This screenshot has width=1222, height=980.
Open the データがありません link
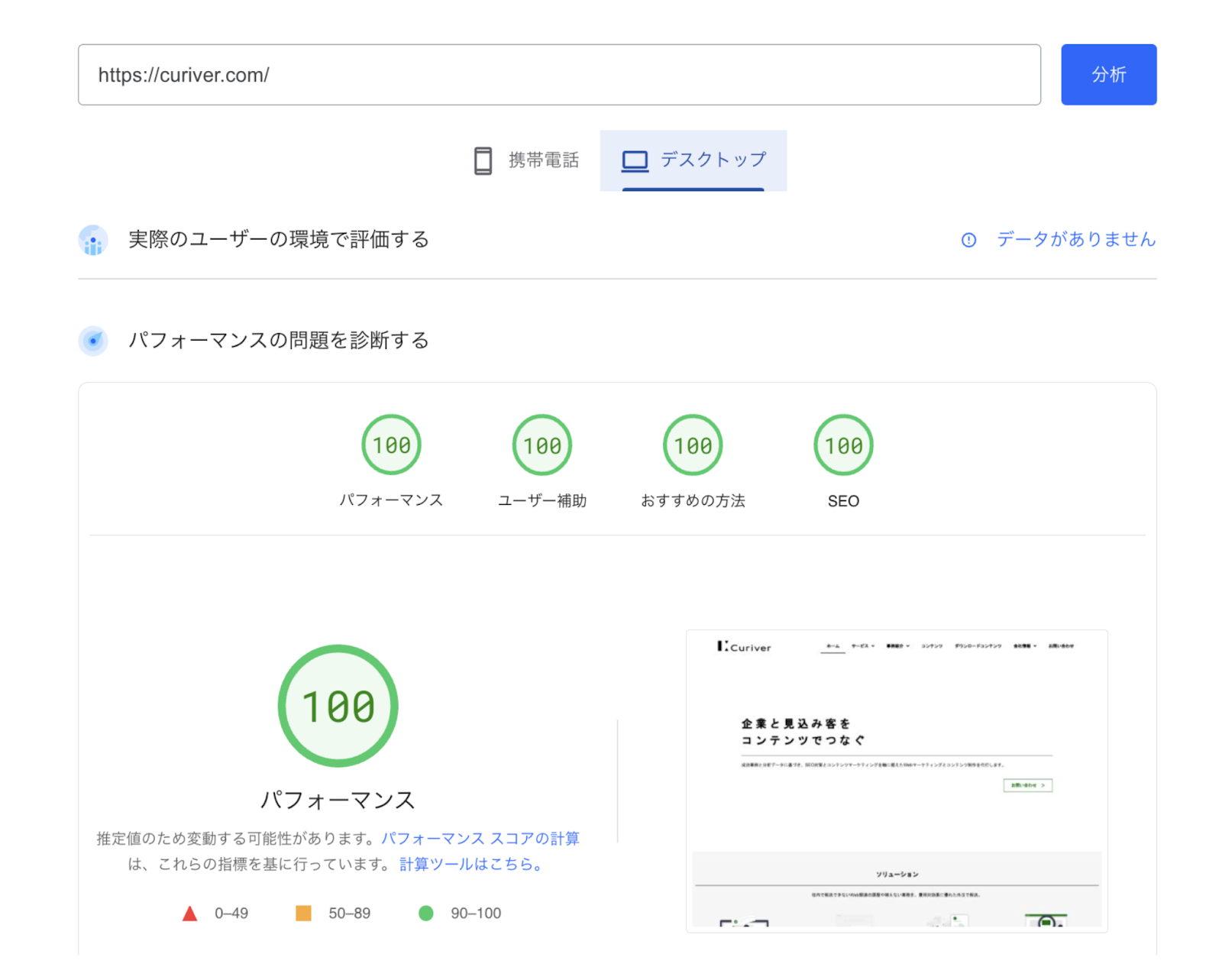click(1075, 240)
